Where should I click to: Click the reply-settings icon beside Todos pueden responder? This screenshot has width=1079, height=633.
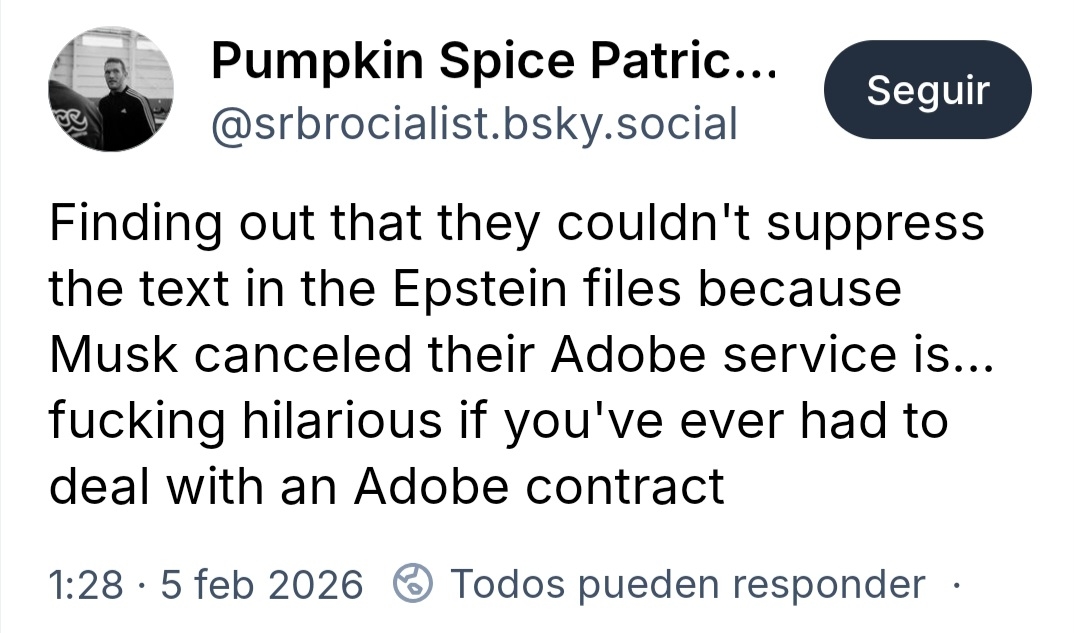[414, 584]
